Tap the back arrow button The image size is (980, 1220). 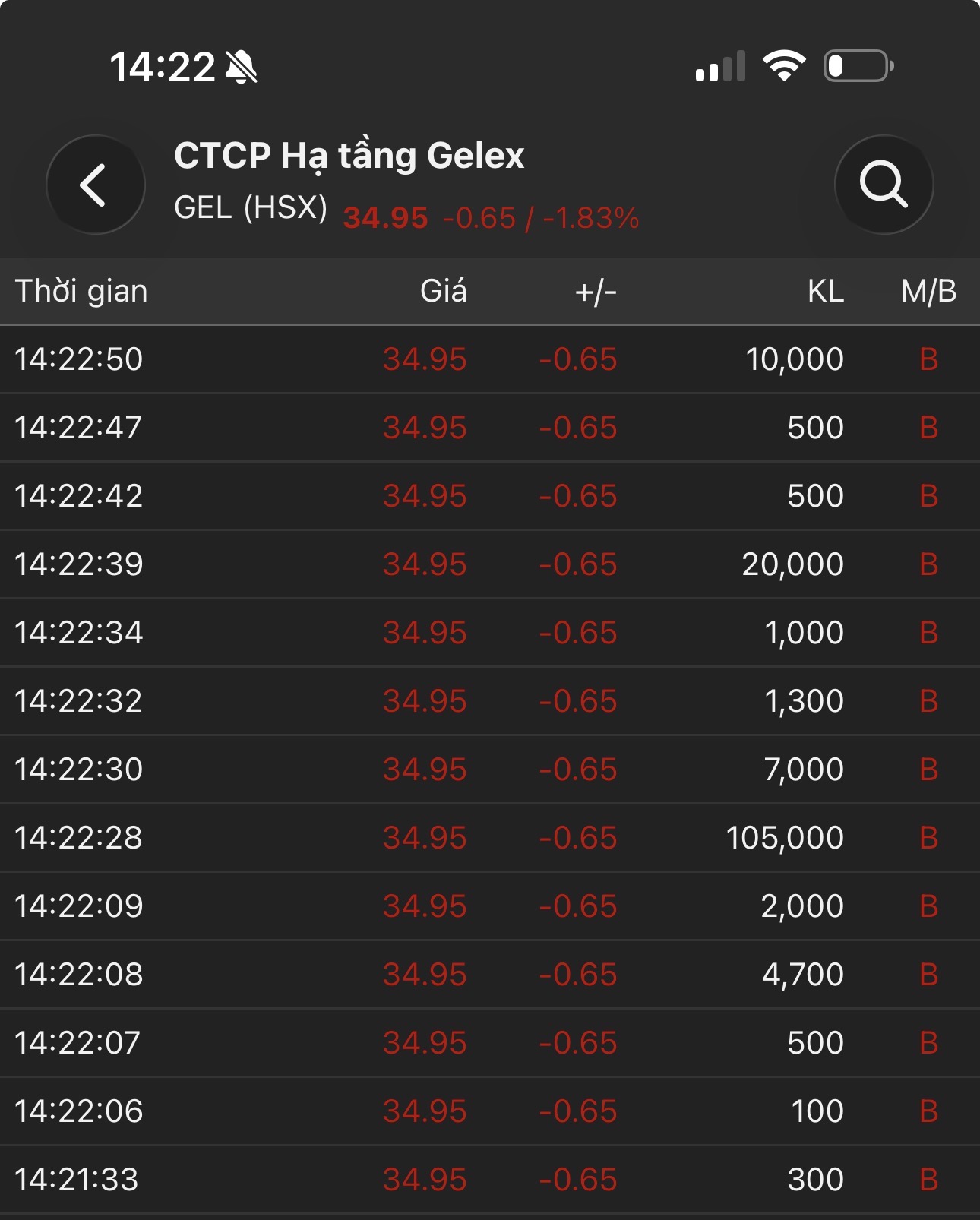click(x=95, y=185)
